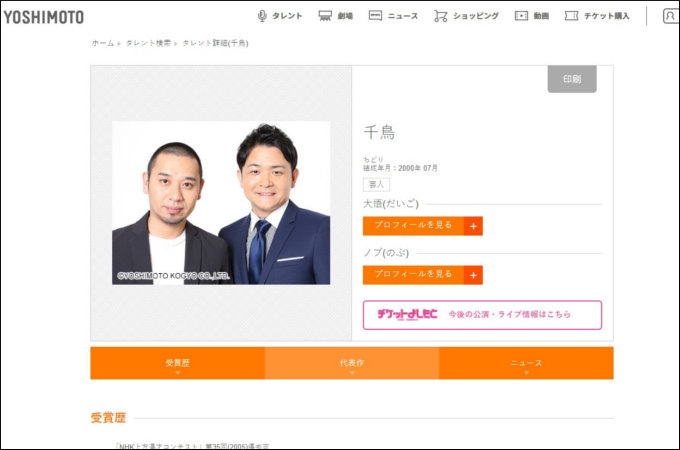The image size is (680, 450).
Task: Open the チケット購入 menu label
Action: (607, 16)
